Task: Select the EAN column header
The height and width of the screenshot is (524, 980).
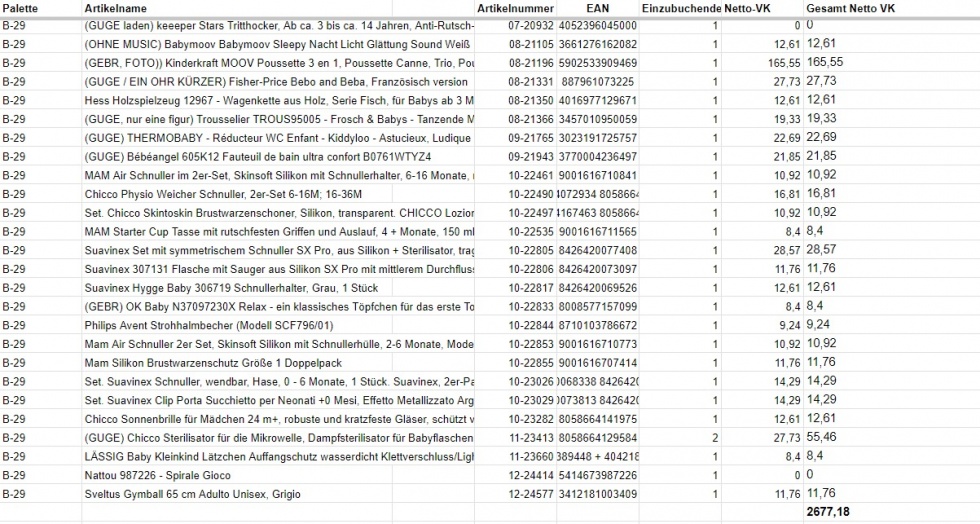Action: (x=598, y=8)
